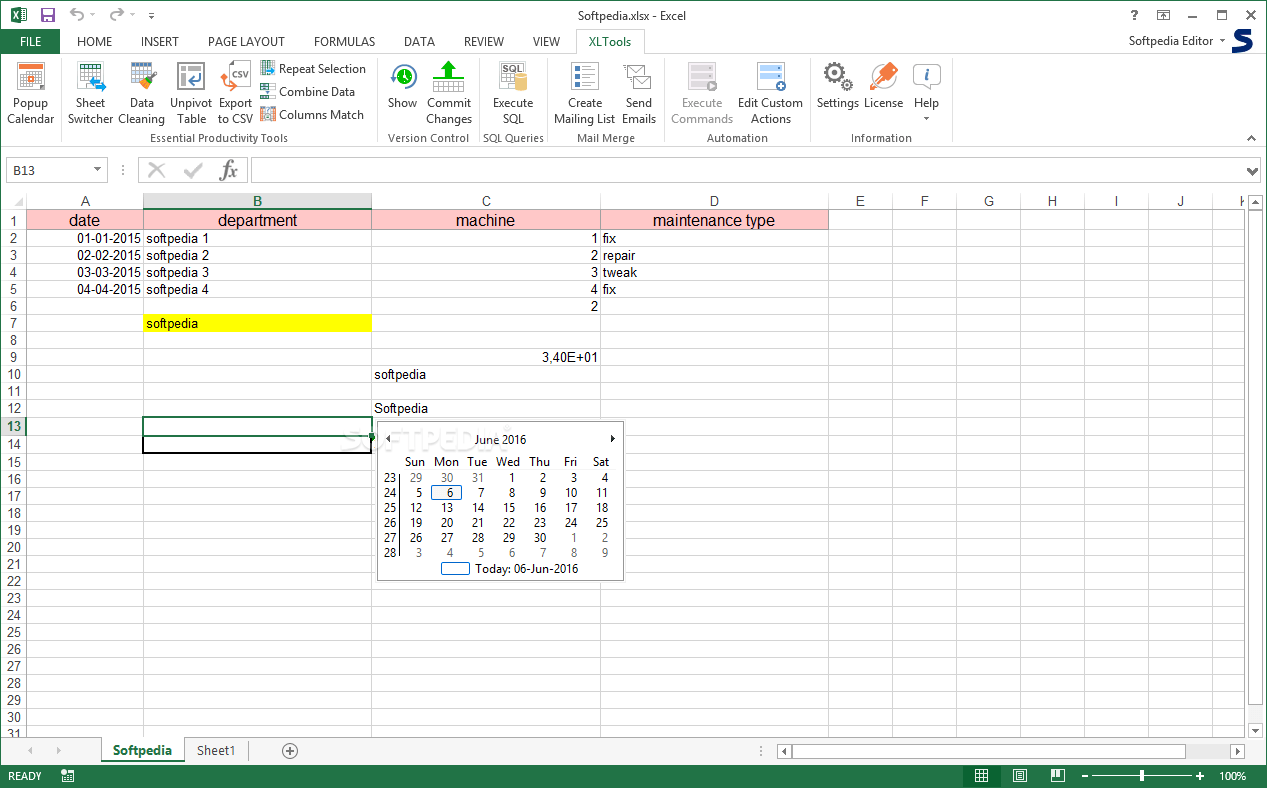Select June 30 in the calendar
Screen dimensions: 1267x788
click(x=540, y=538)
